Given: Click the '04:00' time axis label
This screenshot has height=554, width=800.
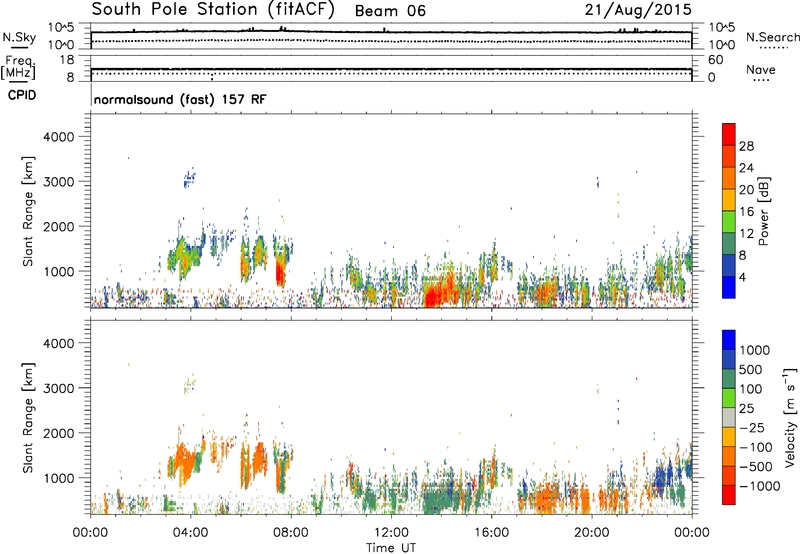Looking at the screenshot, I should (190, 533).
